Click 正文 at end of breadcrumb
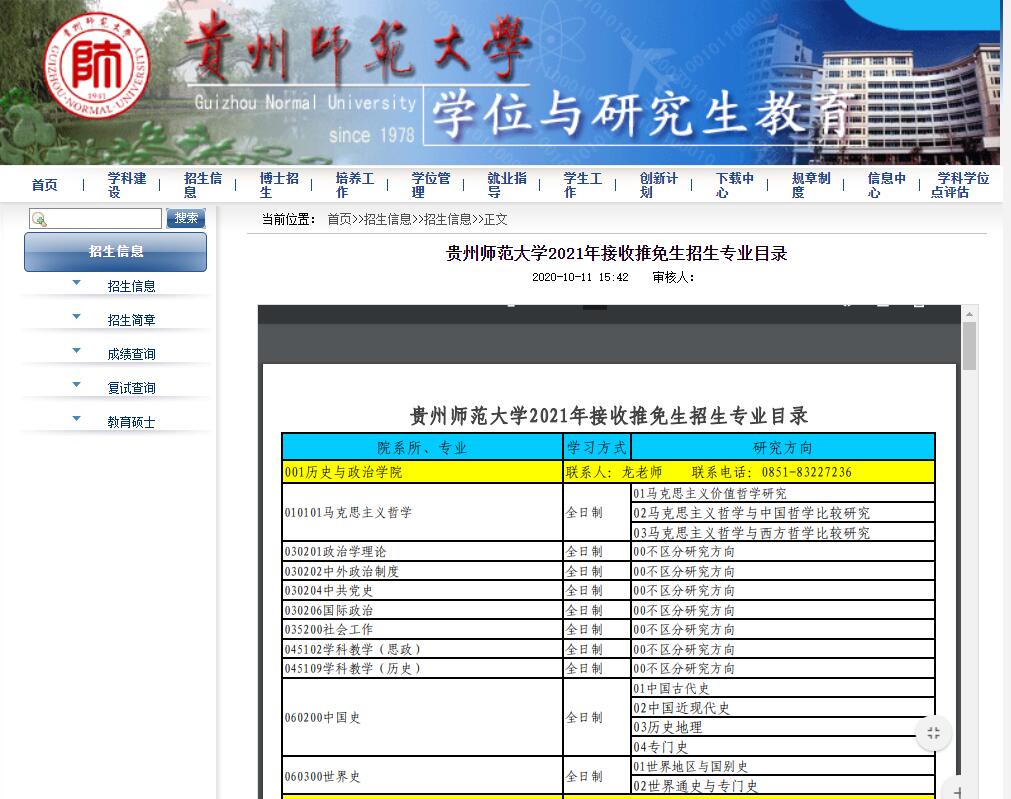Viewport: 1011px width, 799px height. [x=495, y=220]
